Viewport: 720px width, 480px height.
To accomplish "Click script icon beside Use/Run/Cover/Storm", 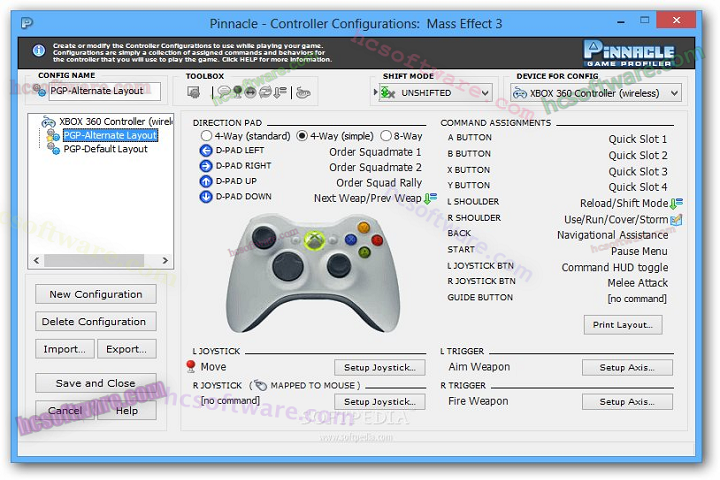I will click(x=676, y=220).
